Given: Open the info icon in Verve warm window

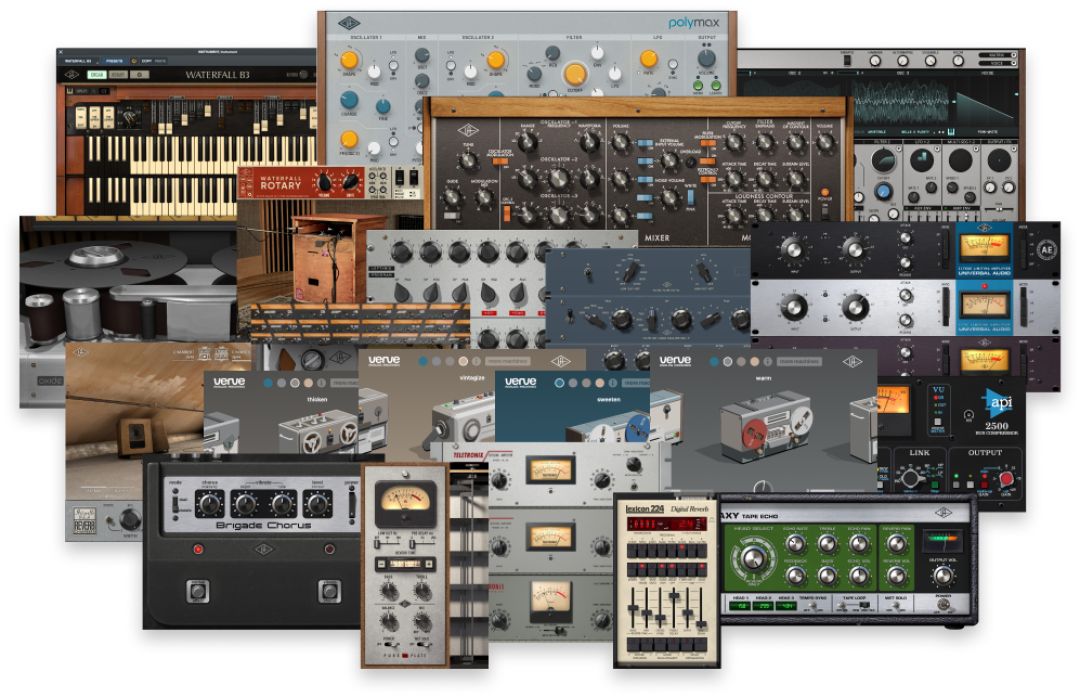Looking at the screenshot, I should [767, 361].
